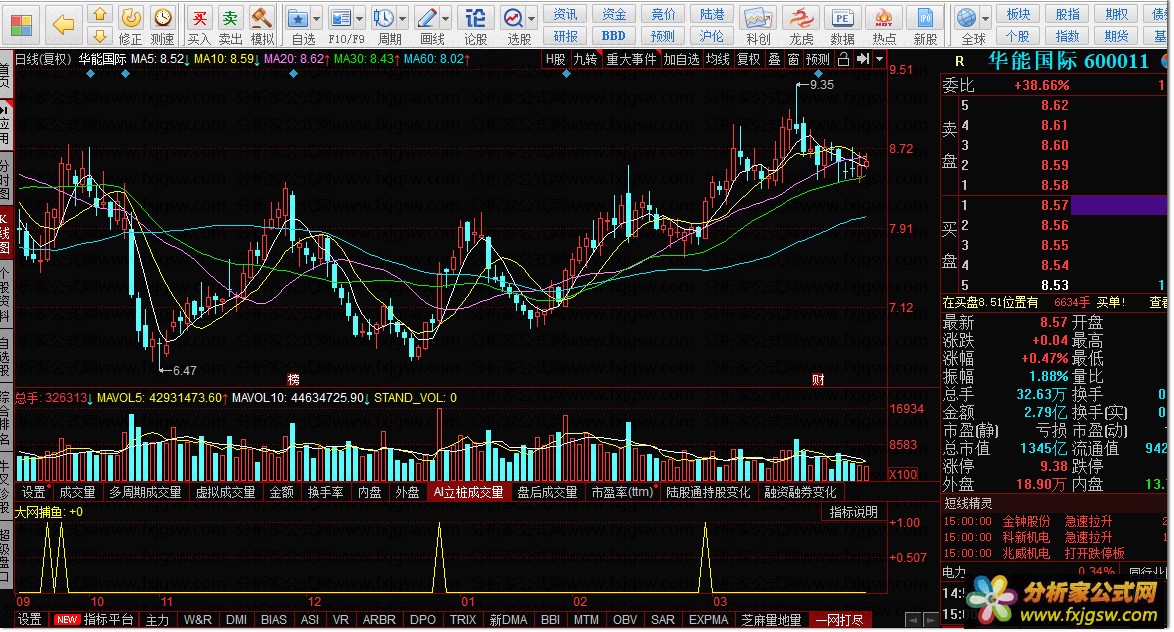Toggle the 复权 adjustment option

coord(748,59)
